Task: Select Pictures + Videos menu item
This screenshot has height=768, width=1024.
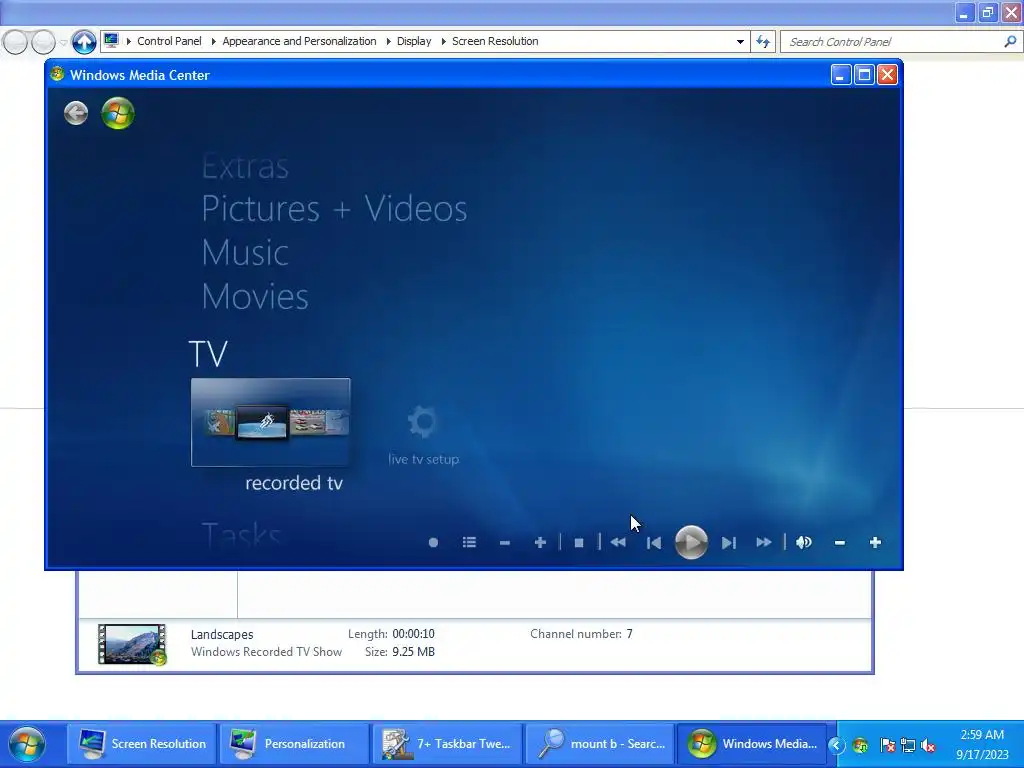Action: (334, 209)
